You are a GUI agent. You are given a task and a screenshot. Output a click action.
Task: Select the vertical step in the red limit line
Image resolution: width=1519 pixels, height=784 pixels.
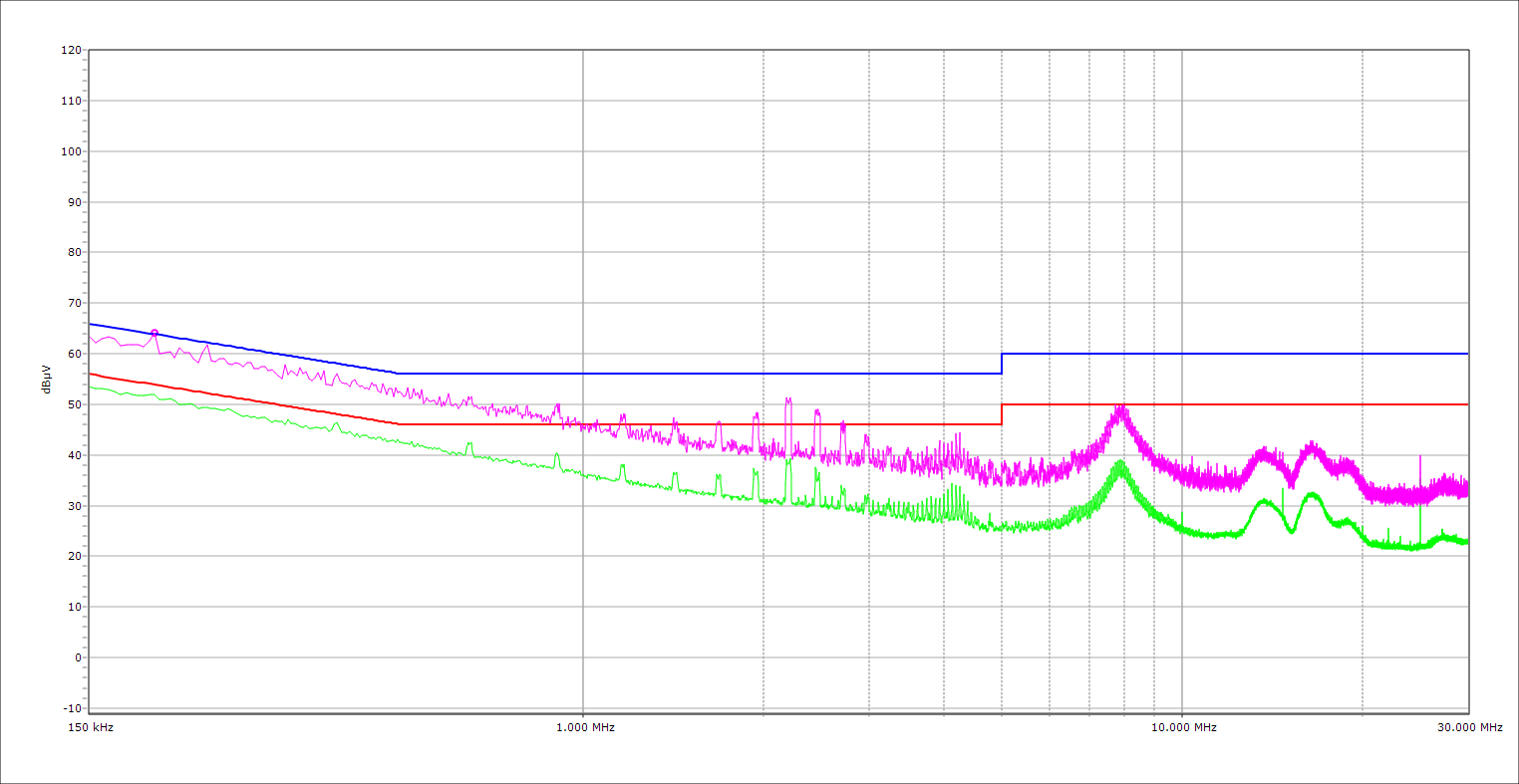pyautogui.click(x=1002, y=414)
